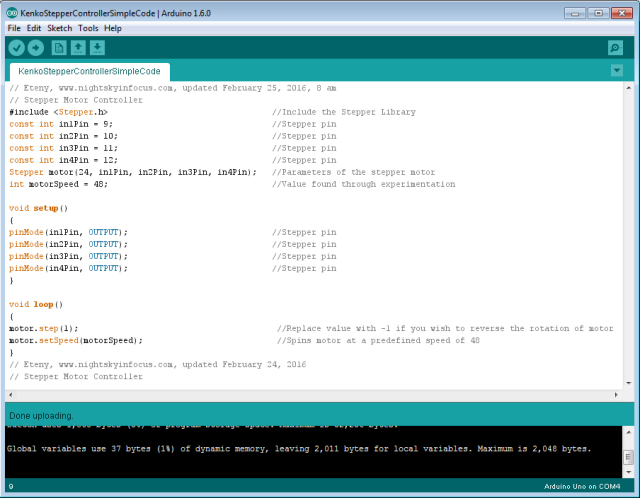The height and width of the screenshot is (498, 640).
Task: Click the Verify checkmark icon
Action: (x=17, y=48)
